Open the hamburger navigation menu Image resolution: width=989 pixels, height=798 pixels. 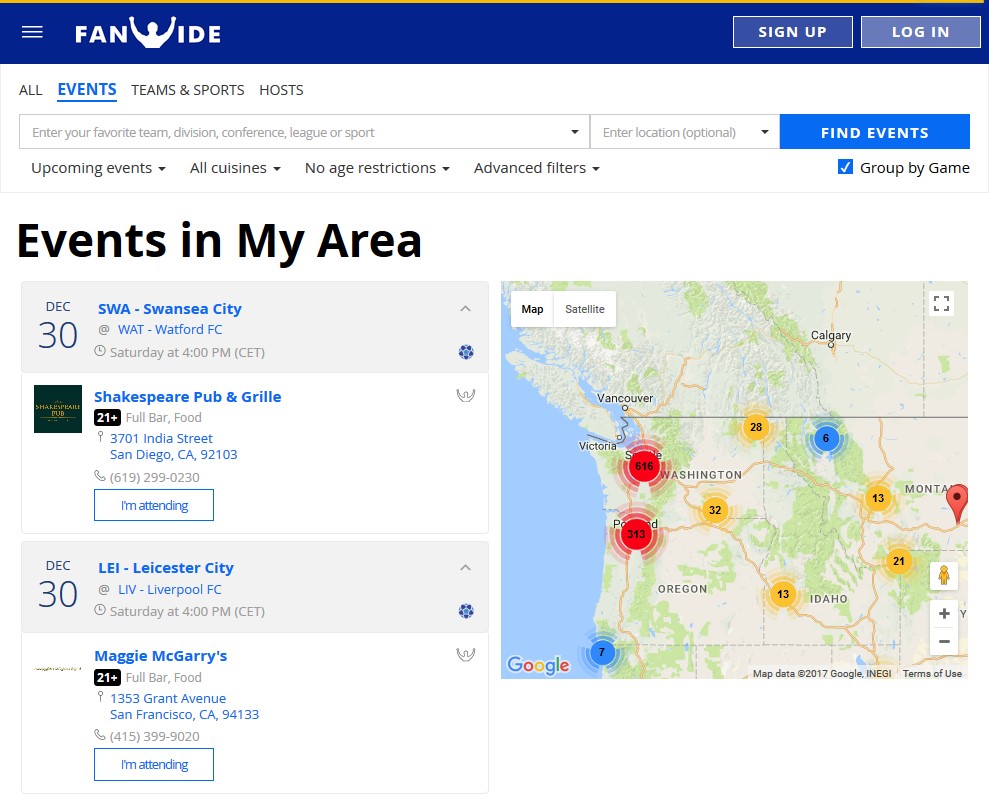(x=32, y=32)
